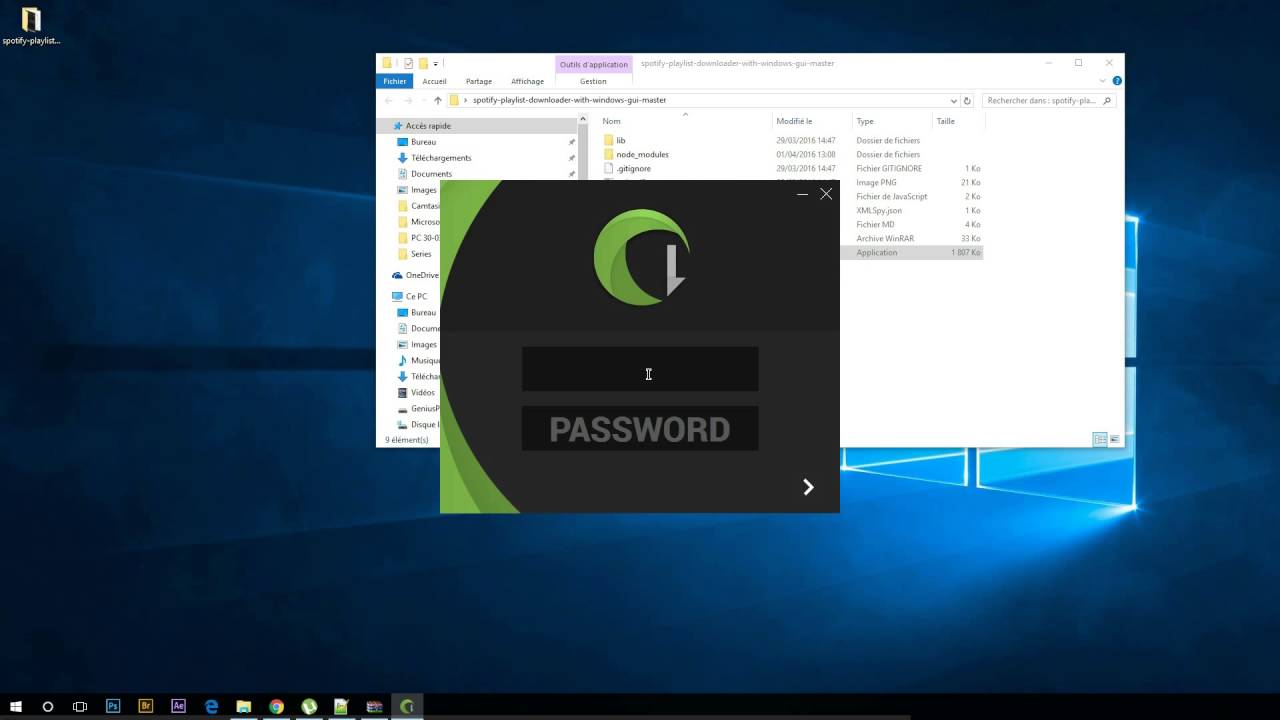1280x720 pixels.
Task: Open Microsoft Edge from the taskbar
Action: click(212, 706)
